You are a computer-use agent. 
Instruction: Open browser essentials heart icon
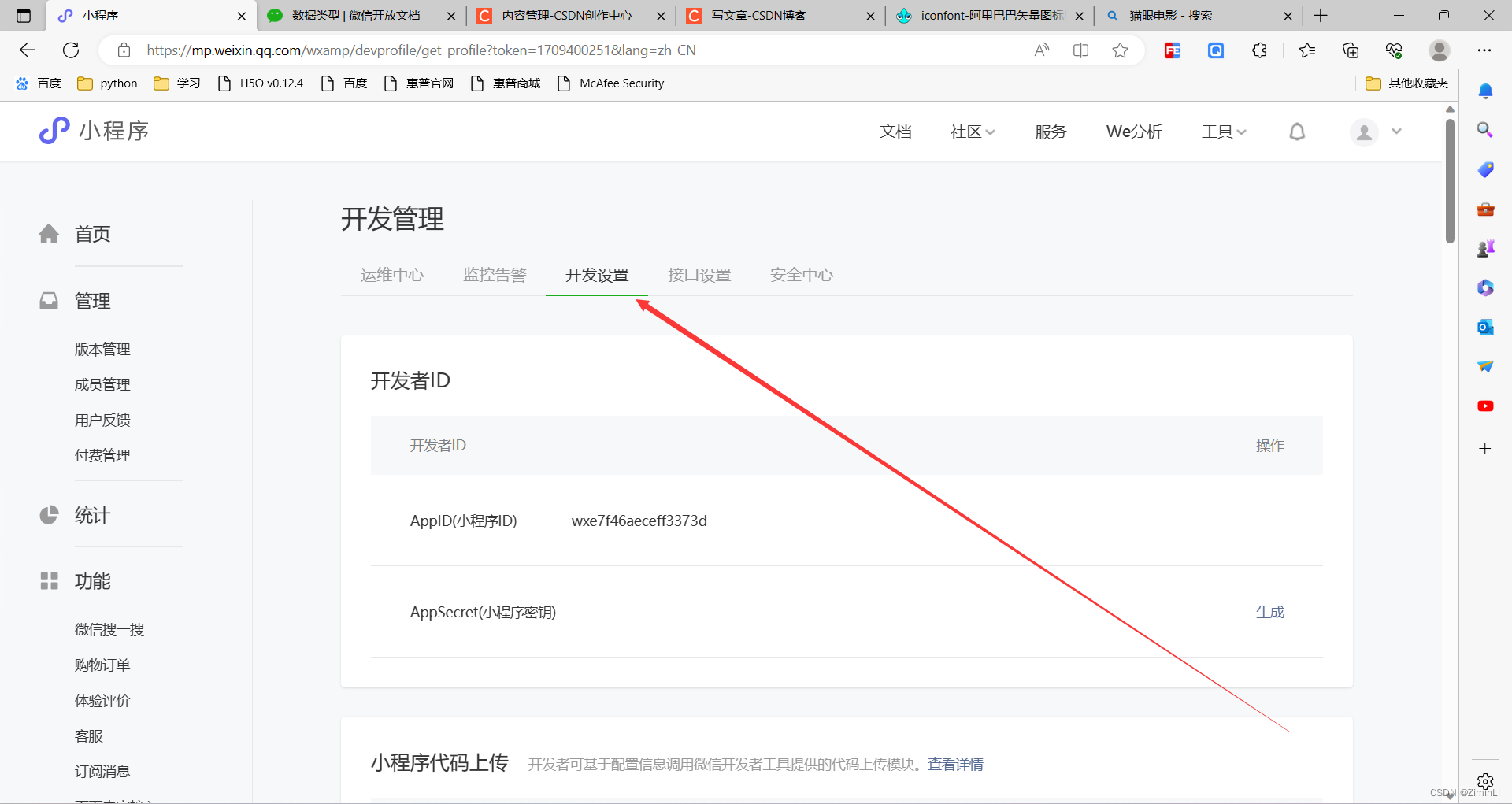[x=1394, y=50]
